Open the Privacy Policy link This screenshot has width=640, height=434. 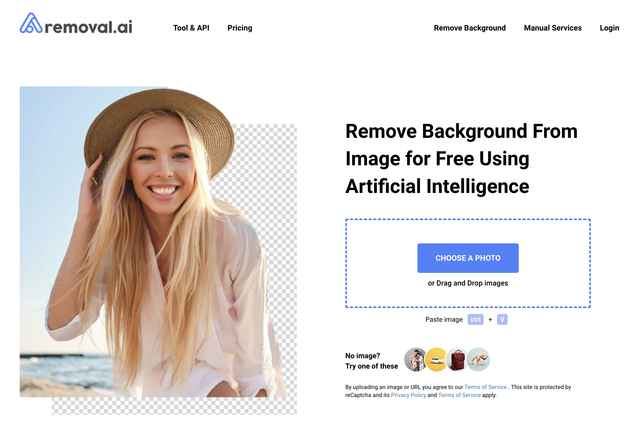point(408,395)
